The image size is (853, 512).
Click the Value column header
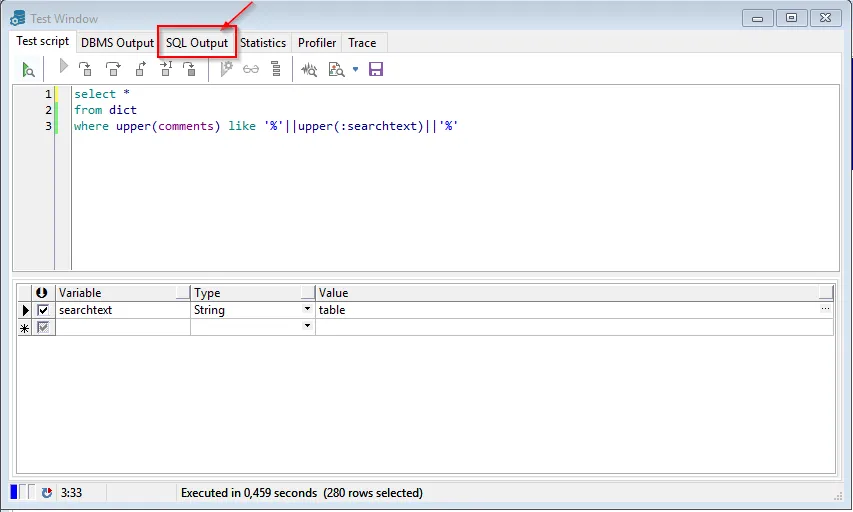(x=574, y=293)
